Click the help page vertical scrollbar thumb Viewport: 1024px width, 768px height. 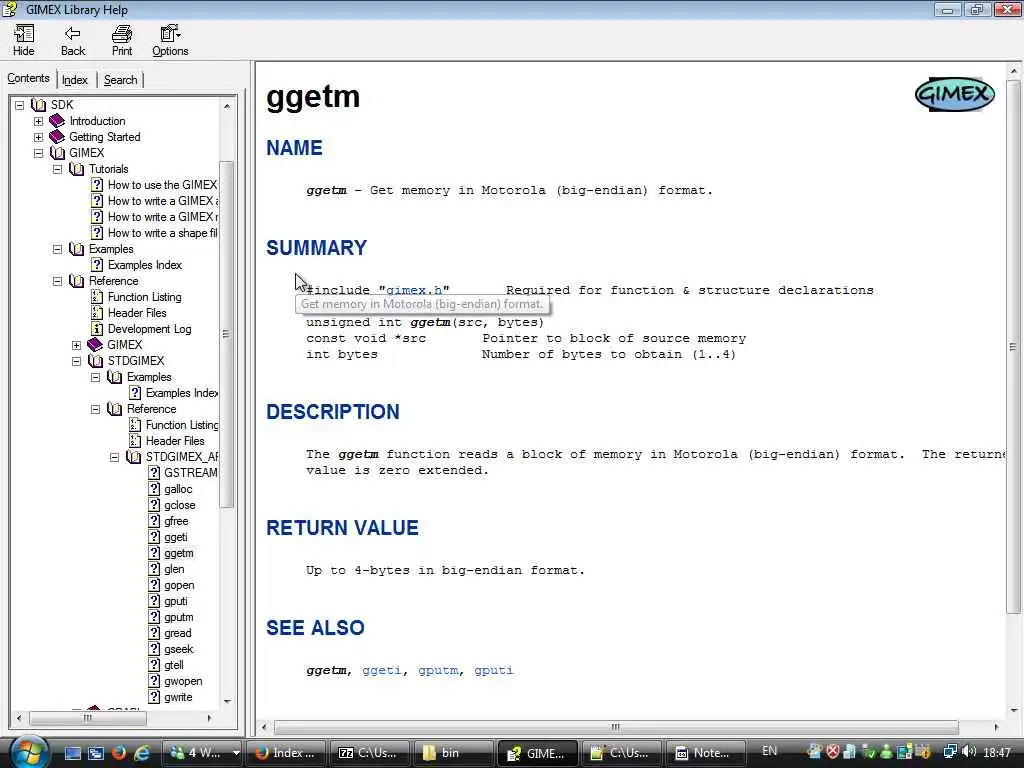coord(1013,347)
